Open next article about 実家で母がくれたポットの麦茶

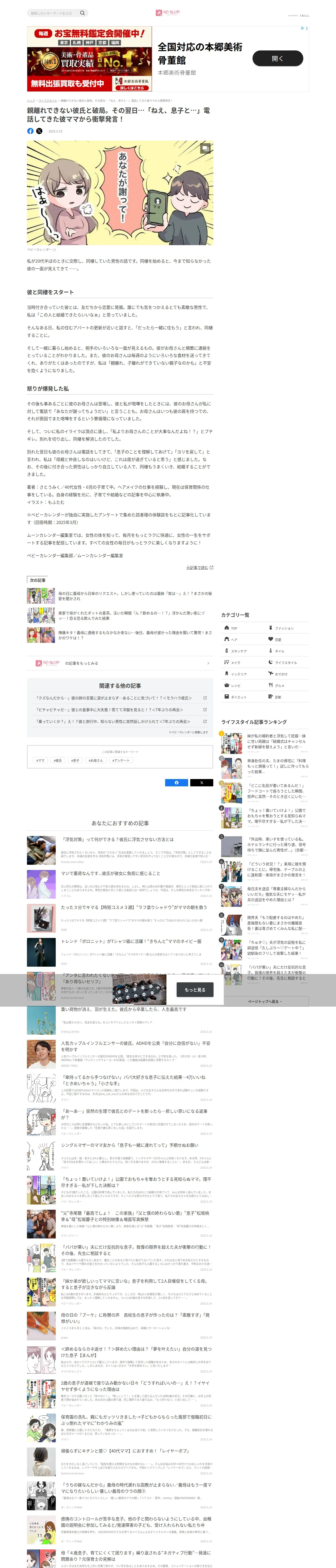[120, 615]
